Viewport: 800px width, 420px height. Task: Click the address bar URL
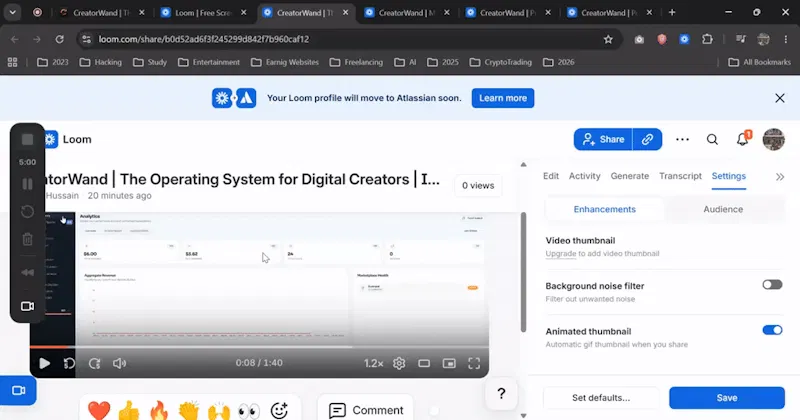tap(204, 39)
